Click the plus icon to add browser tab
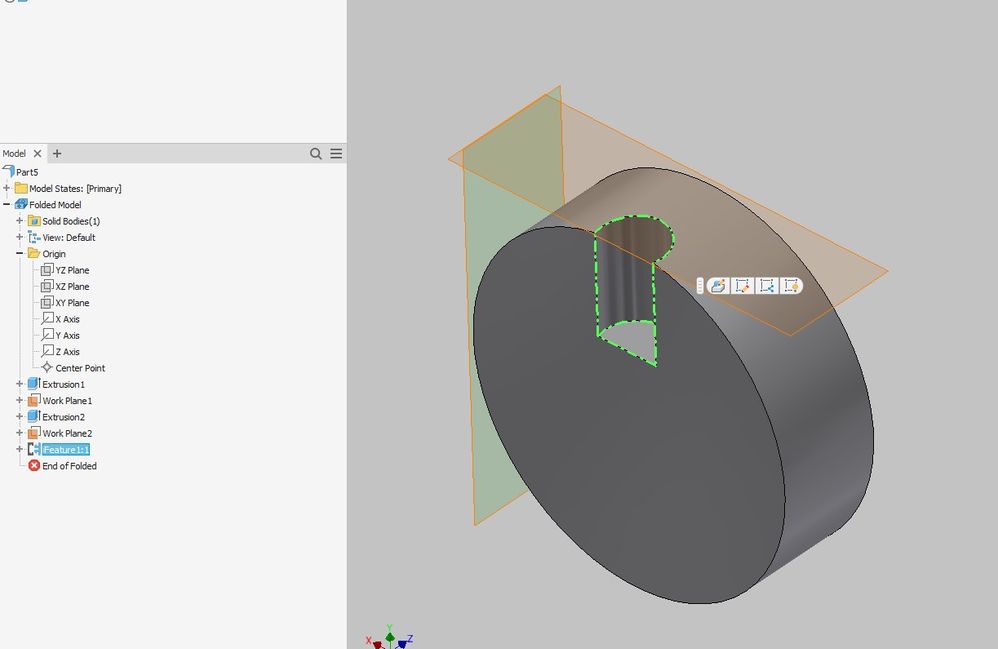Image resolution: width=998 pixels, height=649 pixels. tap(57, 153)
